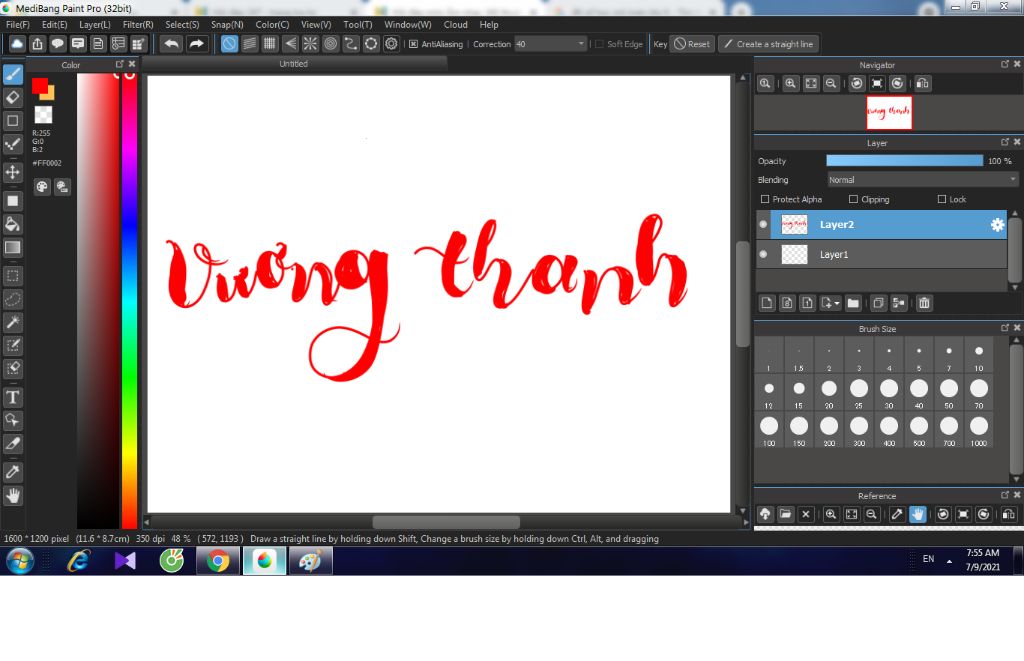Create a new layer folder
Image resolution: width=1024 pixels, height=661 pixels.
coord(853,303)
